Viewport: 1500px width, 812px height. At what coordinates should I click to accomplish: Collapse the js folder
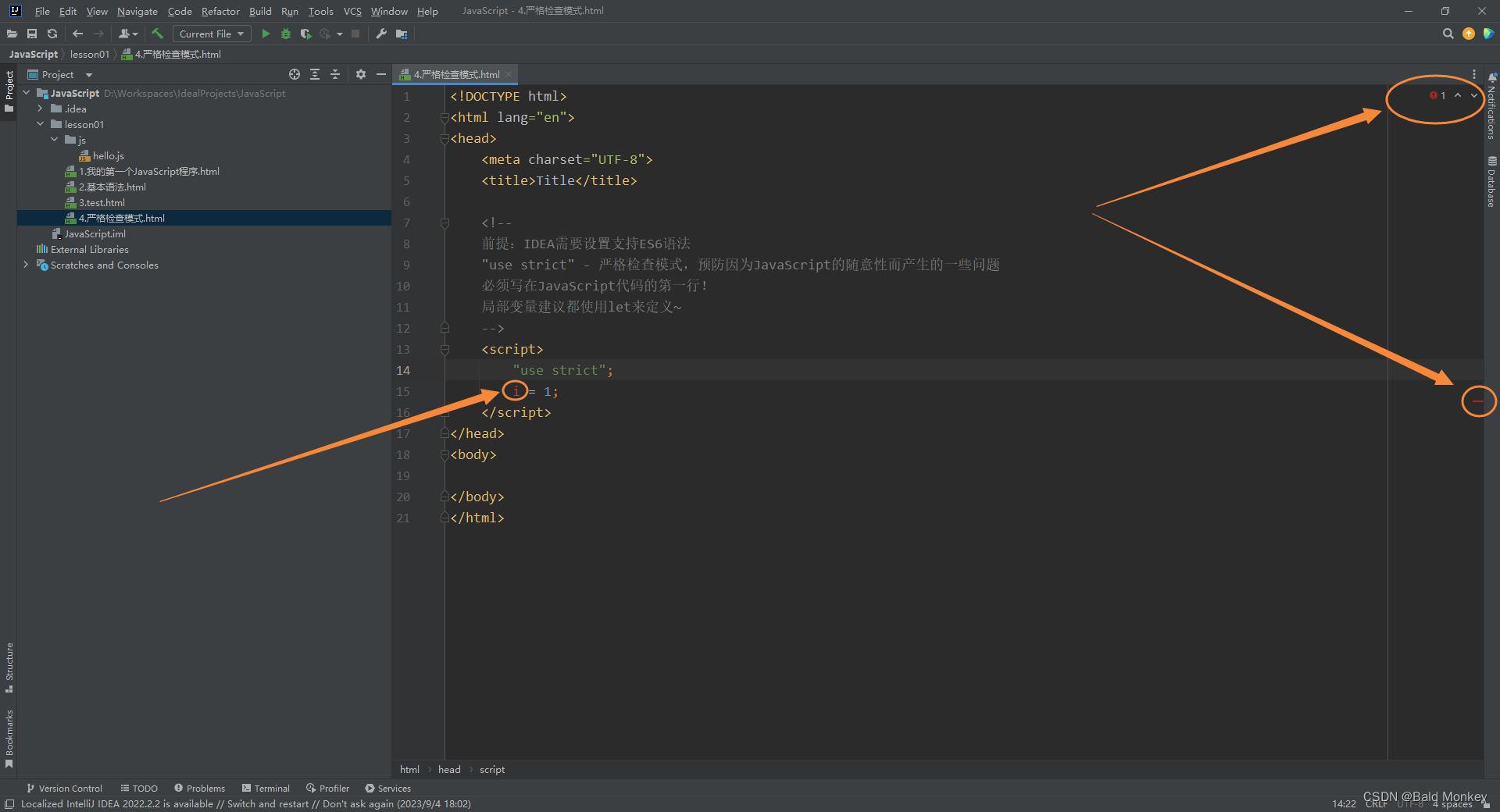tap(54, 140)
